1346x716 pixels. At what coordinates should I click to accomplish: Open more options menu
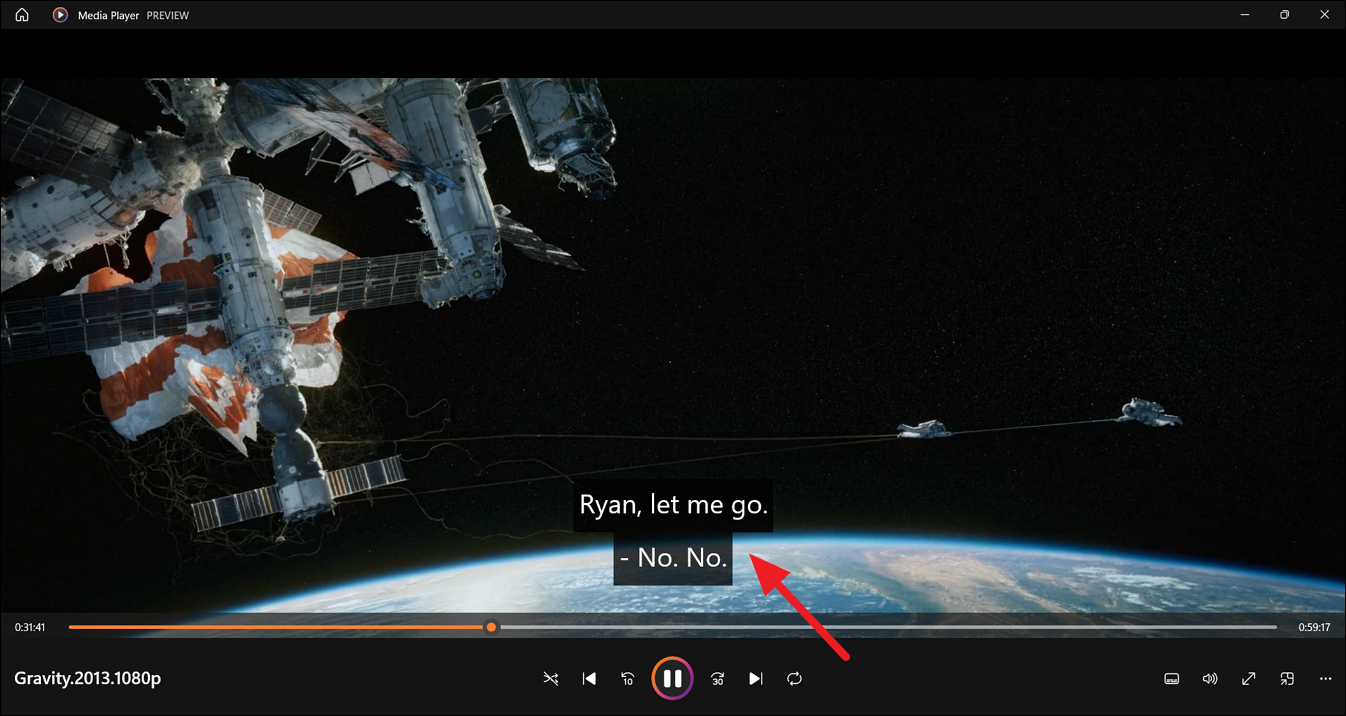click(1326, 679)
